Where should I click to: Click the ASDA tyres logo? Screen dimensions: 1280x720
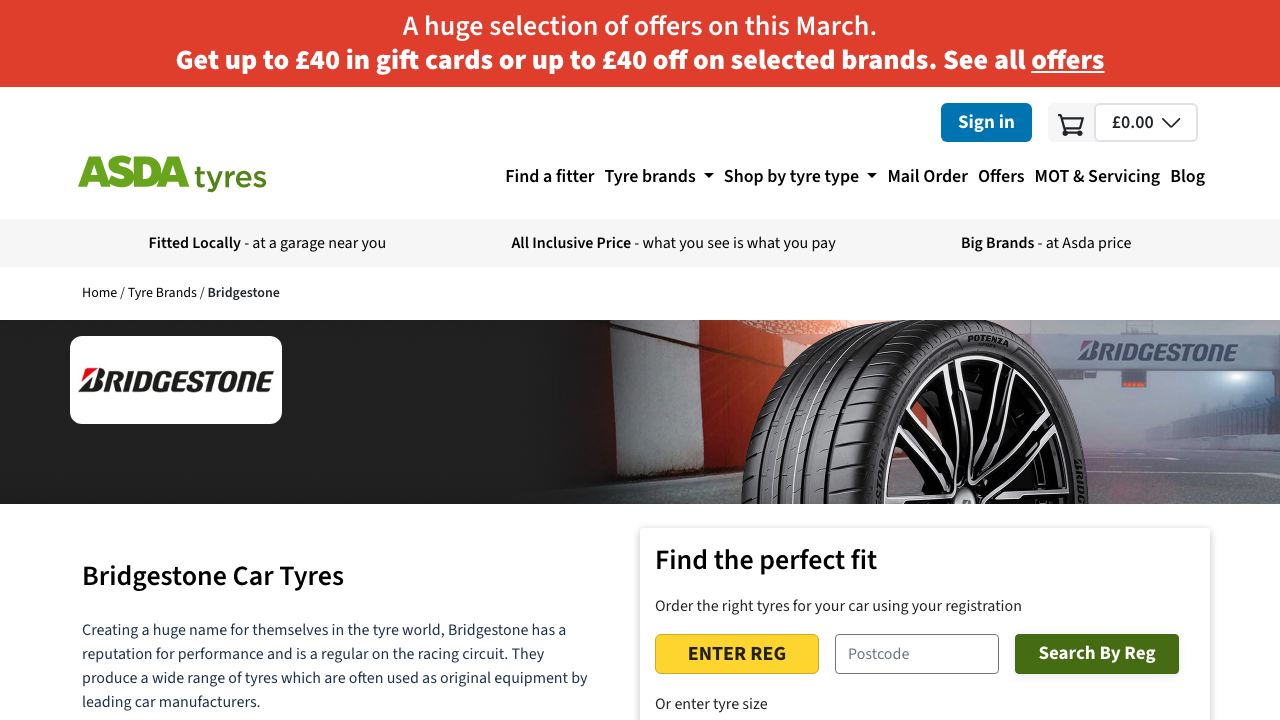point(172,175)
